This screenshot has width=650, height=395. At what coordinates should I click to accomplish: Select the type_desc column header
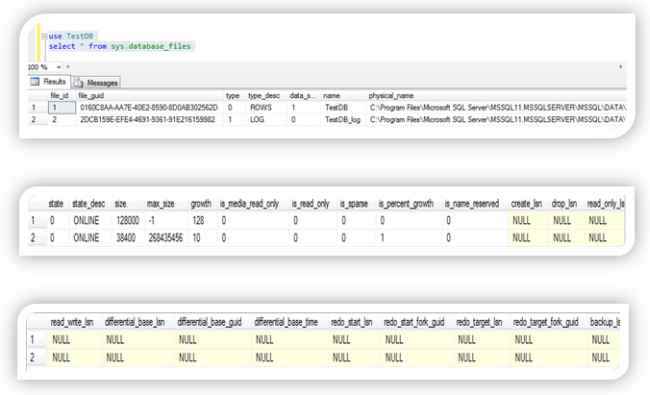click(x=264, y=96)
